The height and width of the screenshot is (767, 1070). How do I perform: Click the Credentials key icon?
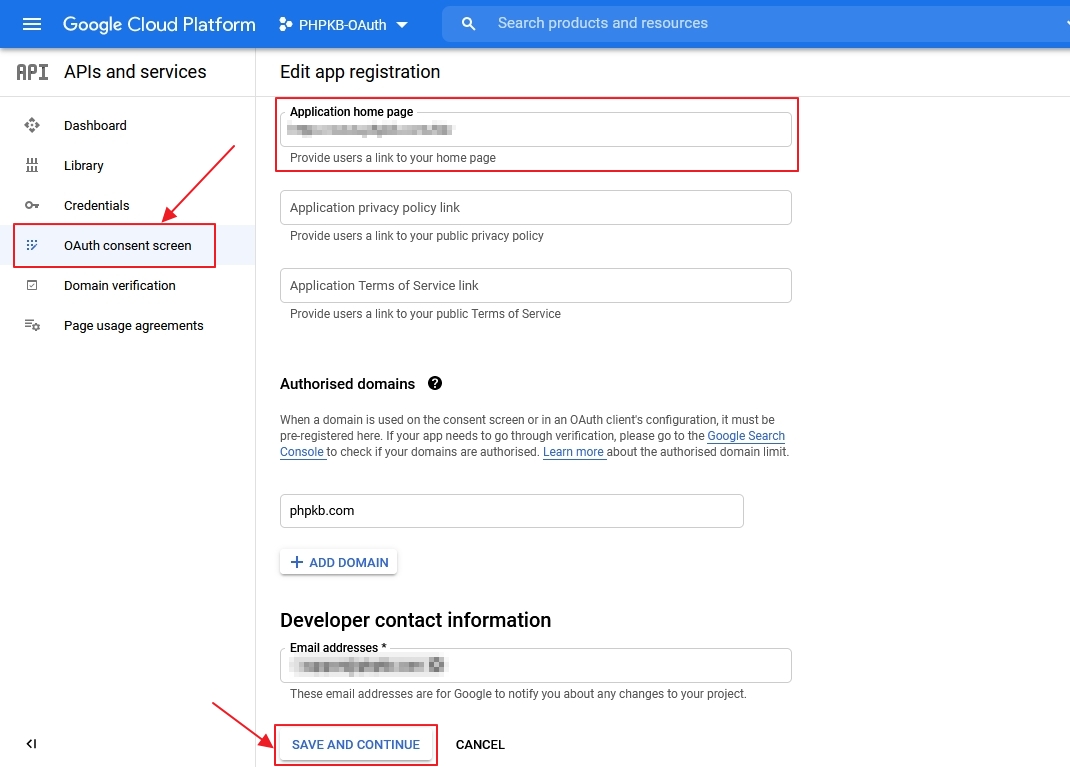[31, 205]
